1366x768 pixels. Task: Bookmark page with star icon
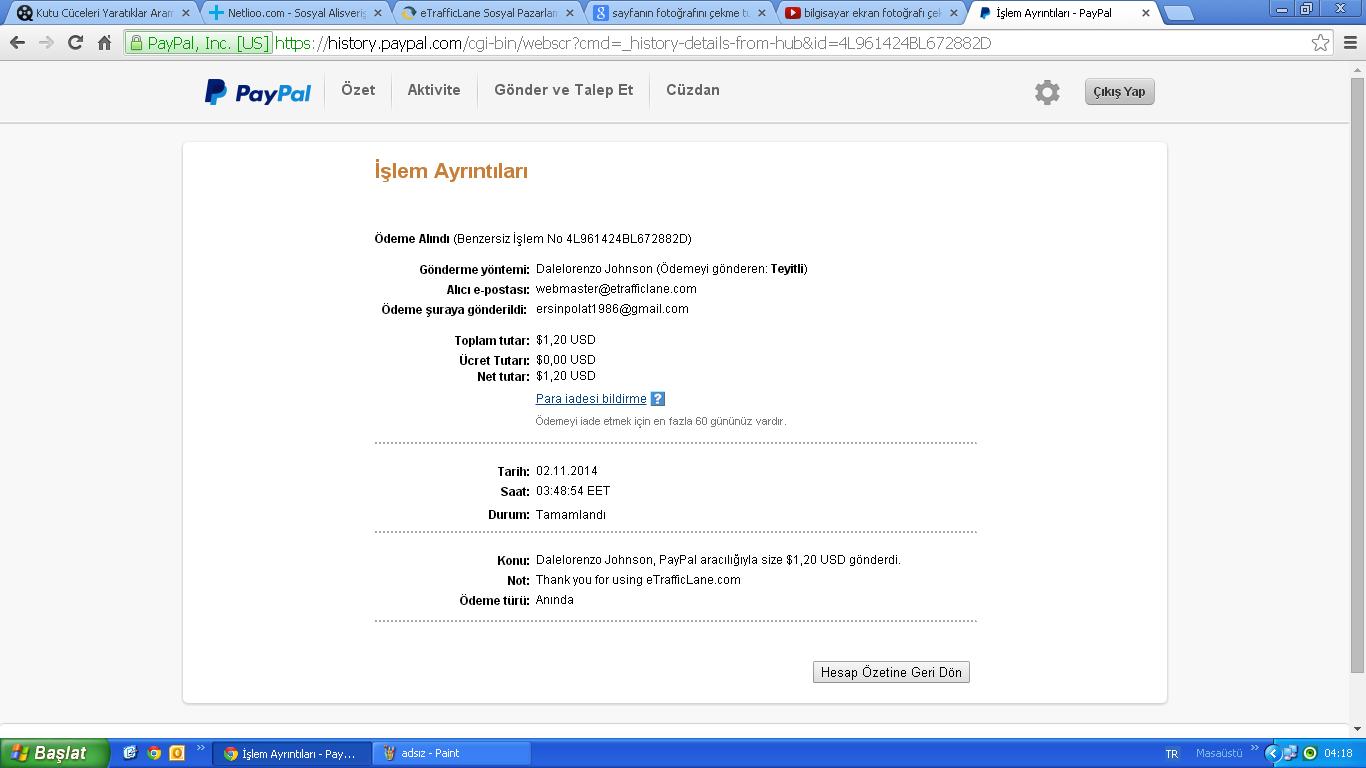(1320, 43)
